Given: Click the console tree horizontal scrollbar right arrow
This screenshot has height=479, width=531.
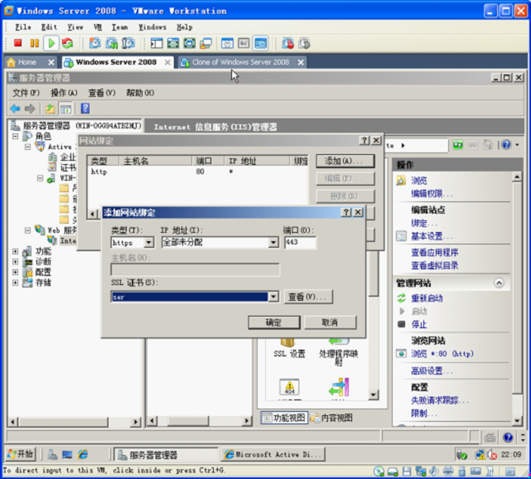Looking at the screenshot, I should [x=135, y=422].
